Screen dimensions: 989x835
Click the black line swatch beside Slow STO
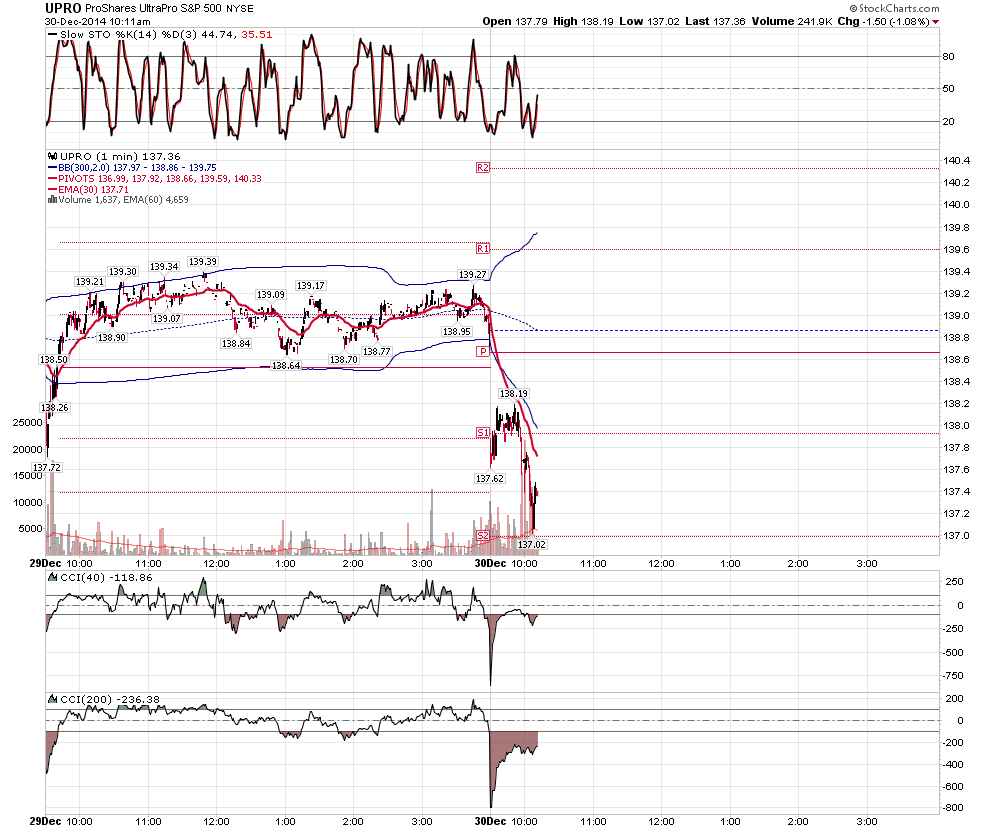pyautogui.click(x=52, y=35)
